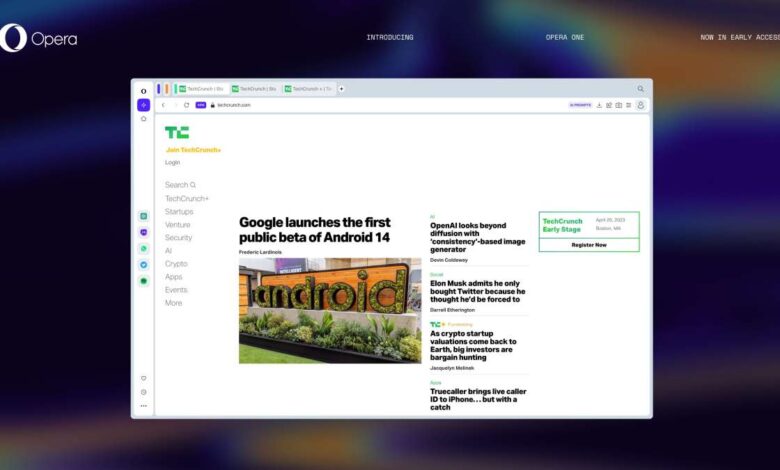Screen dimensions: 780x470
Task: Open the blue Twitter sidebar icon
Action: point(143,265)
